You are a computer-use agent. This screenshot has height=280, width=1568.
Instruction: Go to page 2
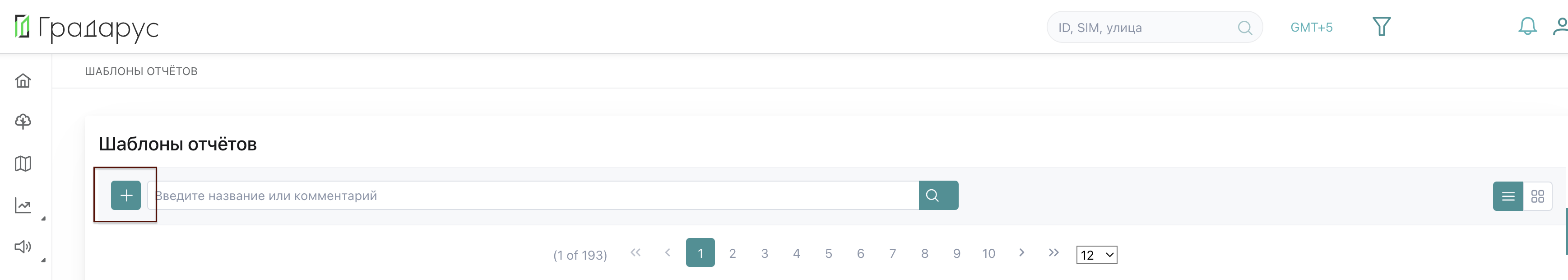tap(732, 253)
